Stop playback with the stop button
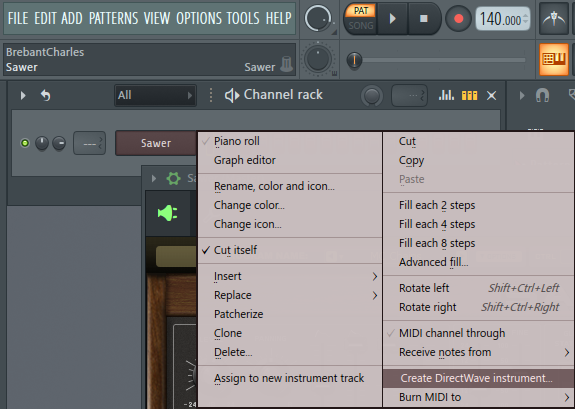 (x=424, y=18)
